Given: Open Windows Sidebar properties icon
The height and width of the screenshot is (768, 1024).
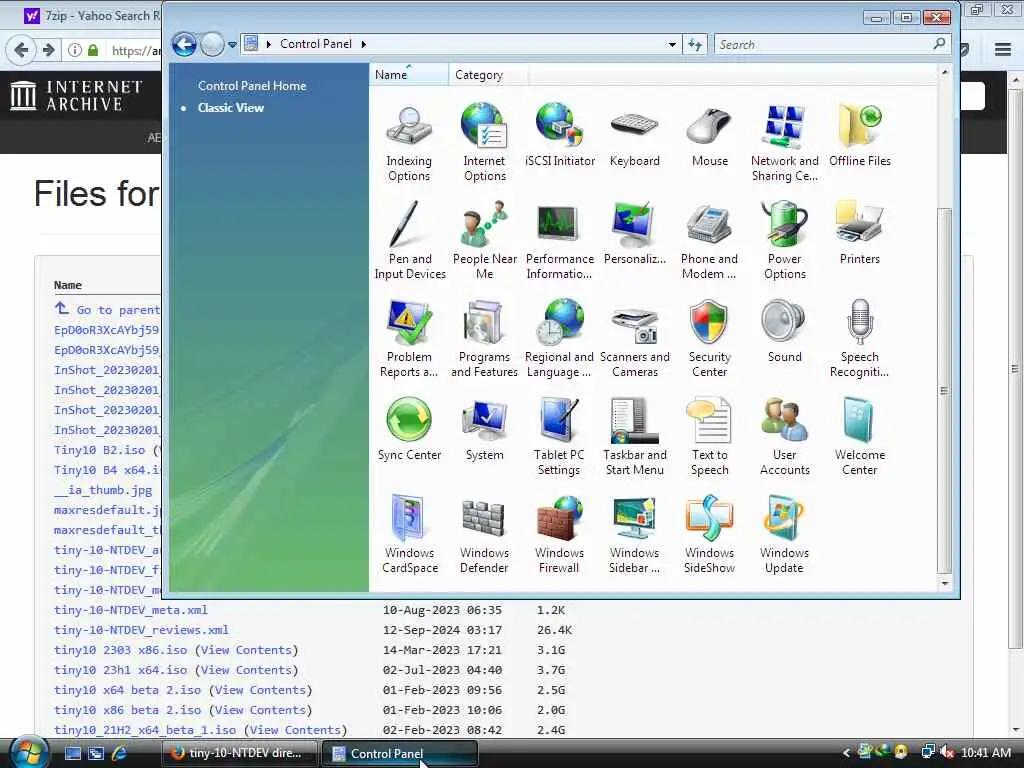Looking at the screenshot, I should 634,534.
